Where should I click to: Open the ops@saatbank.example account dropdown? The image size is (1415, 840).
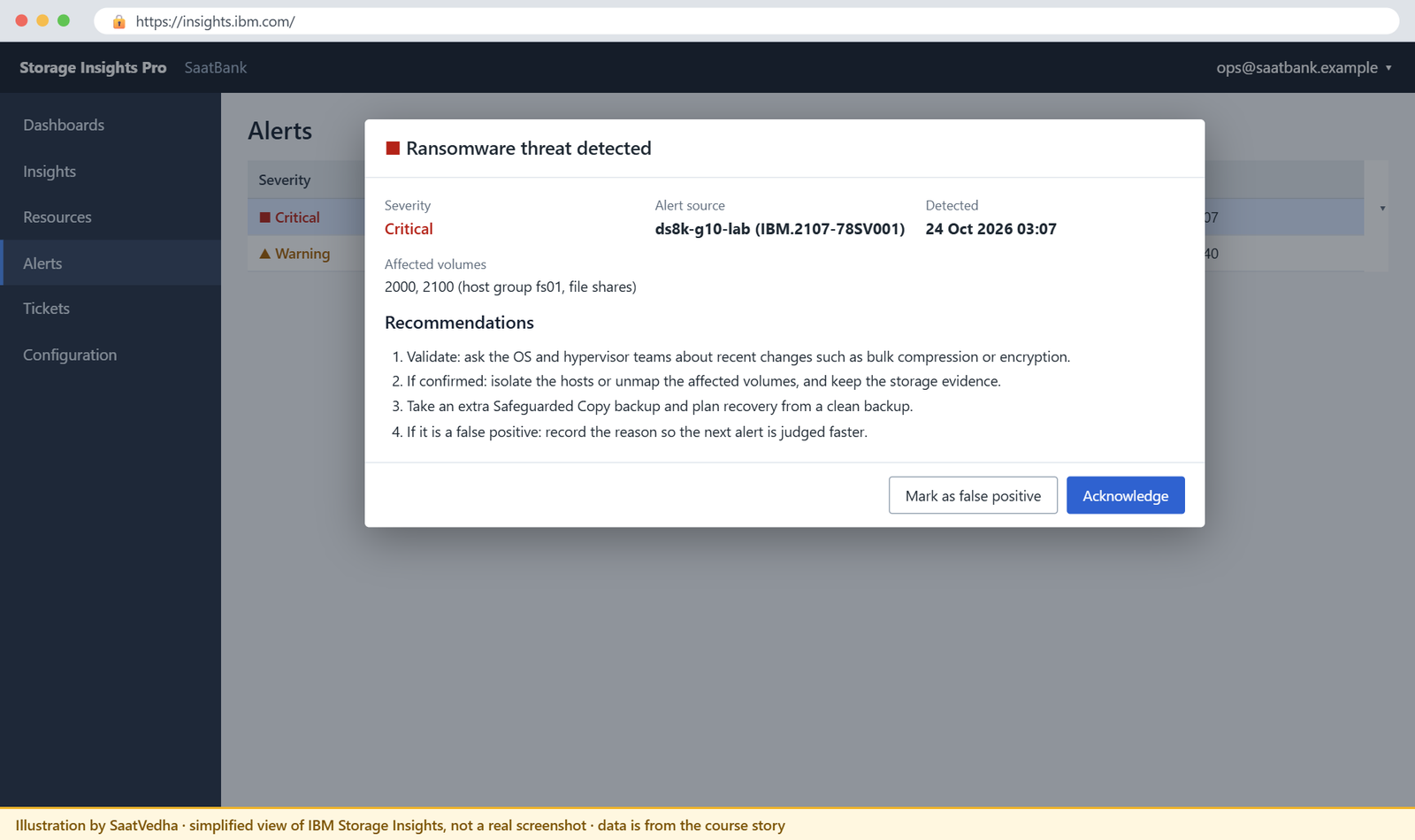[1304, 68]
